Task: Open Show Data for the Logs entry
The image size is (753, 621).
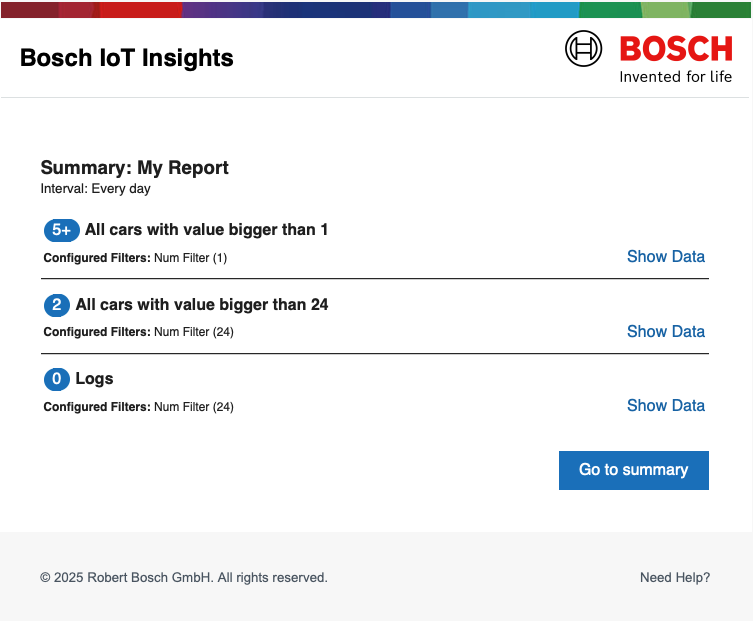Action: (x=665, y=406)
